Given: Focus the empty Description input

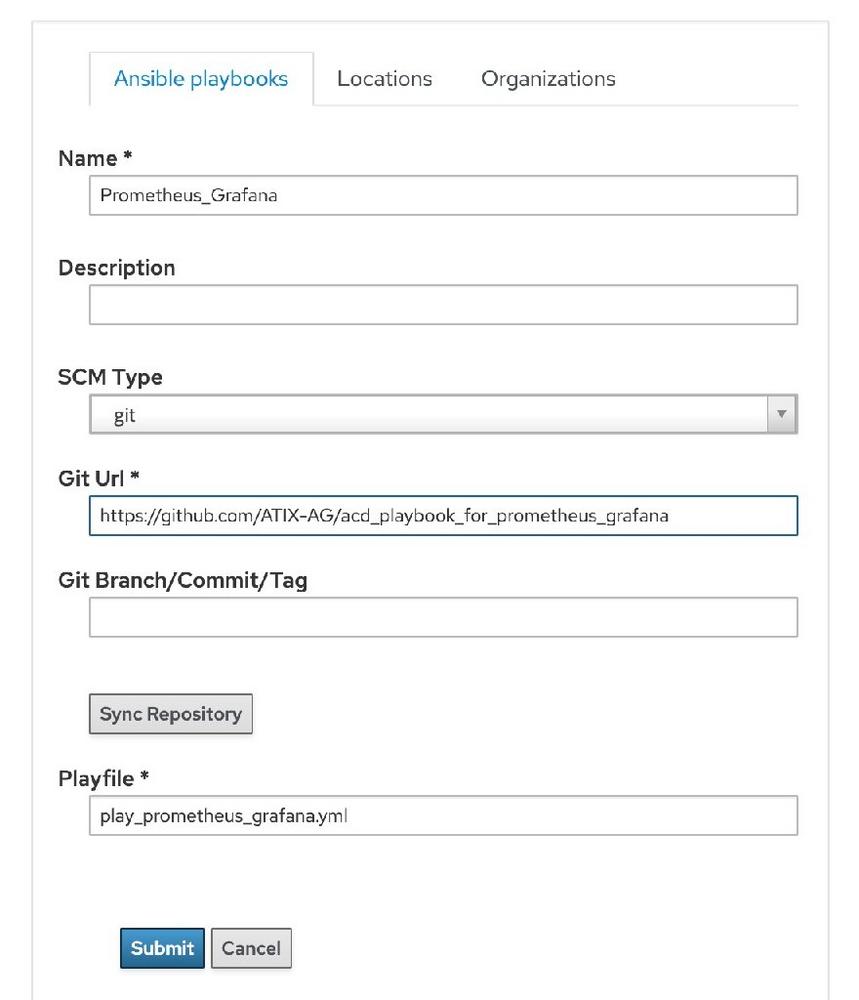Looking at the screenshot, I should (443, 305).
